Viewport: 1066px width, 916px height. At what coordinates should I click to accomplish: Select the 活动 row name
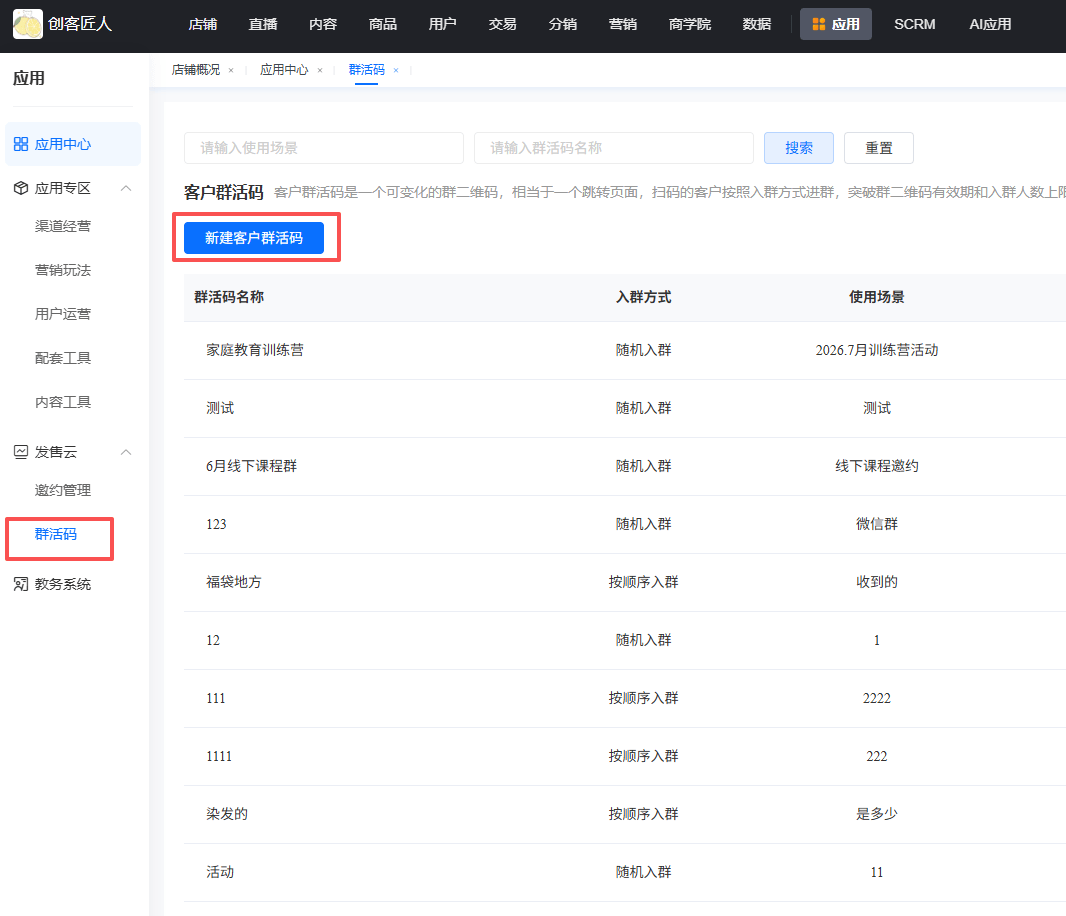pos(220,872)
